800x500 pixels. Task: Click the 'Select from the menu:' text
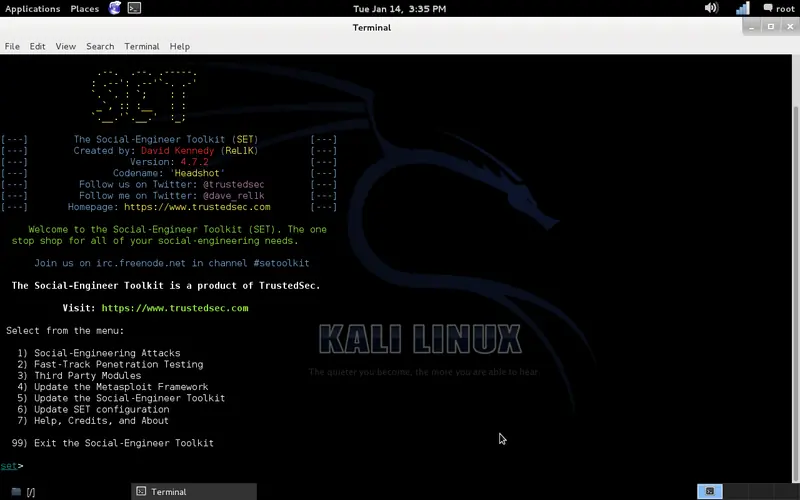coord(65,330)
